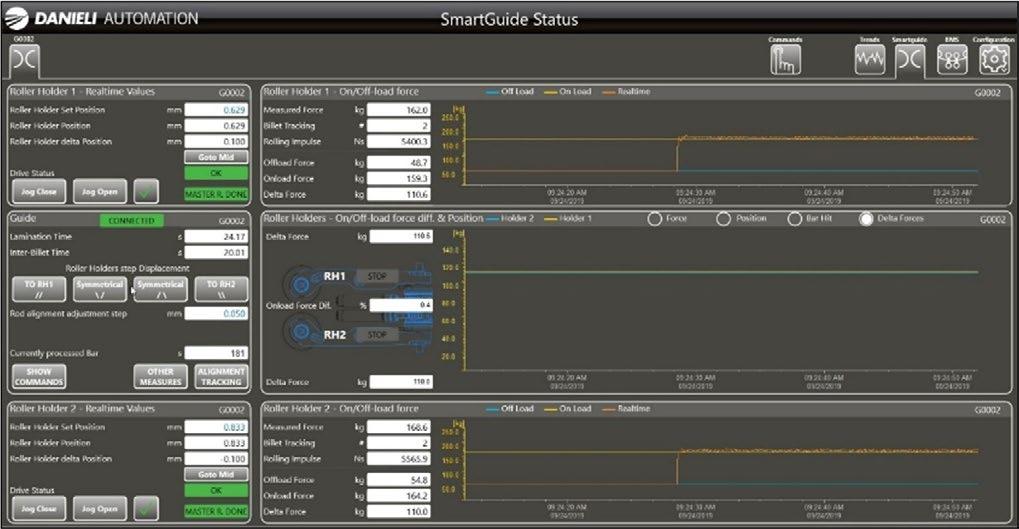Click the Rod alignment adjustment step field
1019x529 pixels.
(x=216, y=313)
